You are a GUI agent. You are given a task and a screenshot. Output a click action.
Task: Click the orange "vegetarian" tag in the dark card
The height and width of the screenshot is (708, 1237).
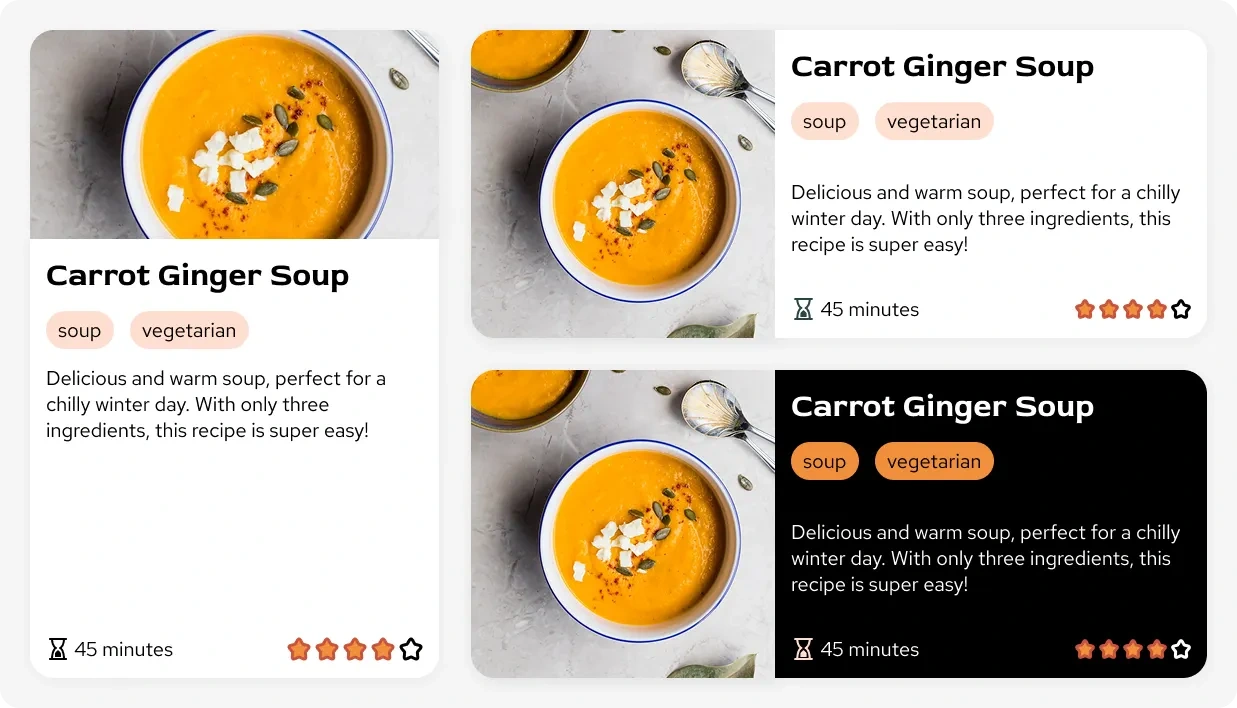pos(934,461)
